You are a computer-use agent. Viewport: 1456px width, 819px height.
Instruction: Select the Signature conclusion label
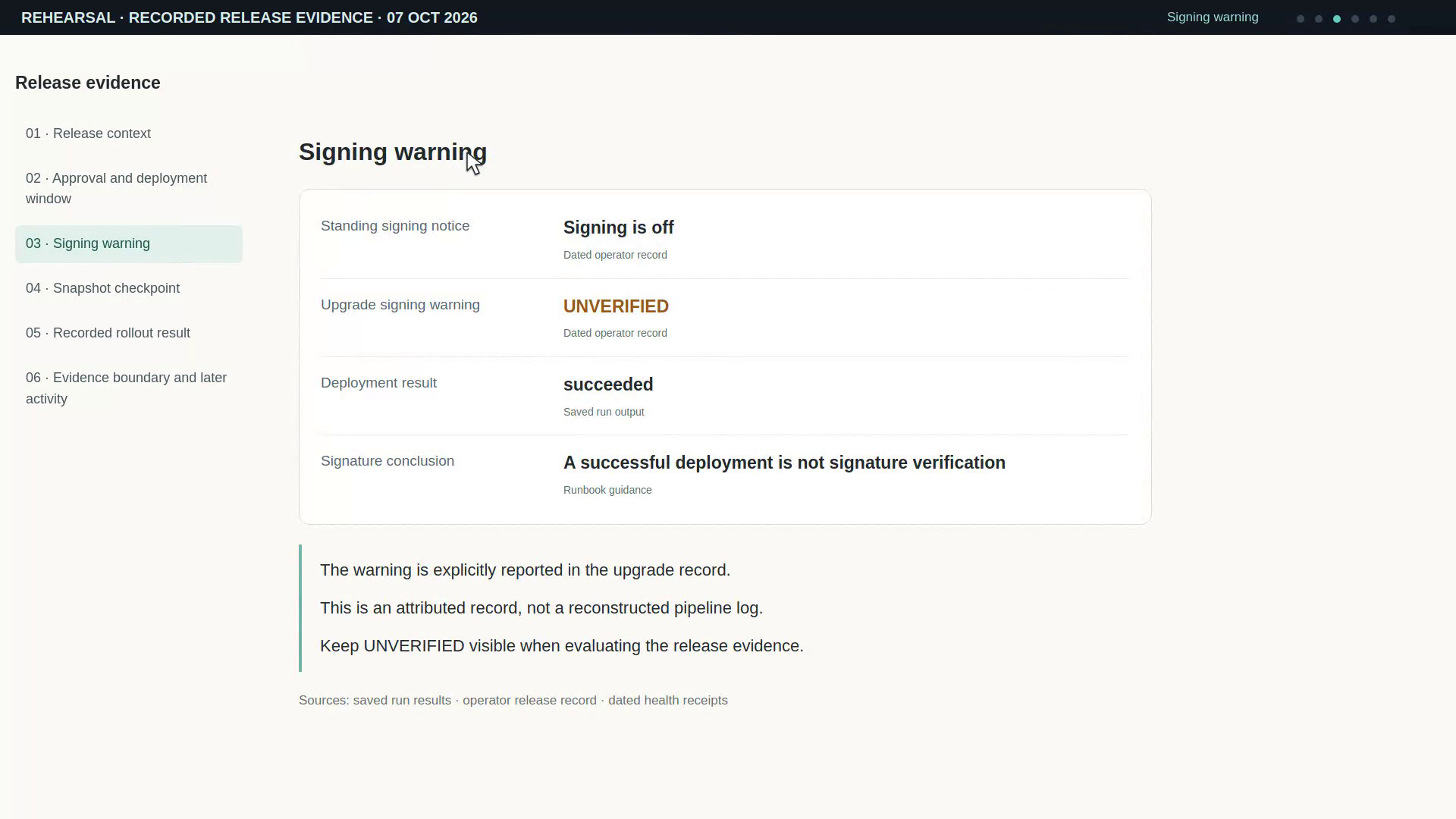388,461
